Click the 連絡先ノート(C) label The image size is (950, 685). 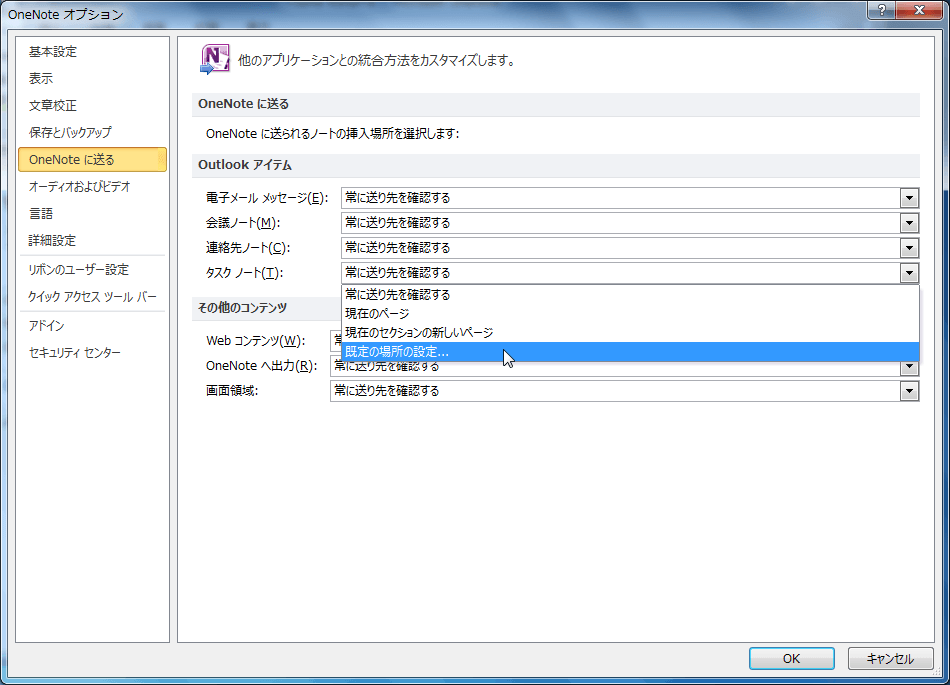248,248
